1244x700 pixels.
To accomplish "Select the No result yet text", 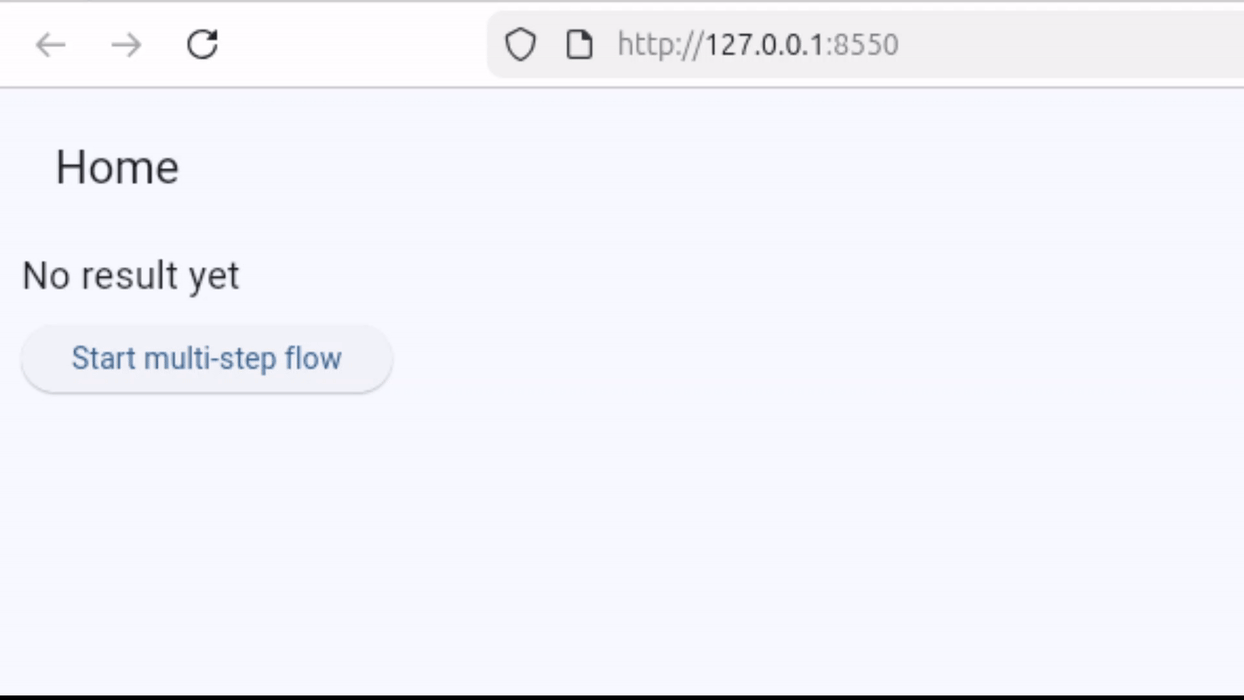I will 131,275.
